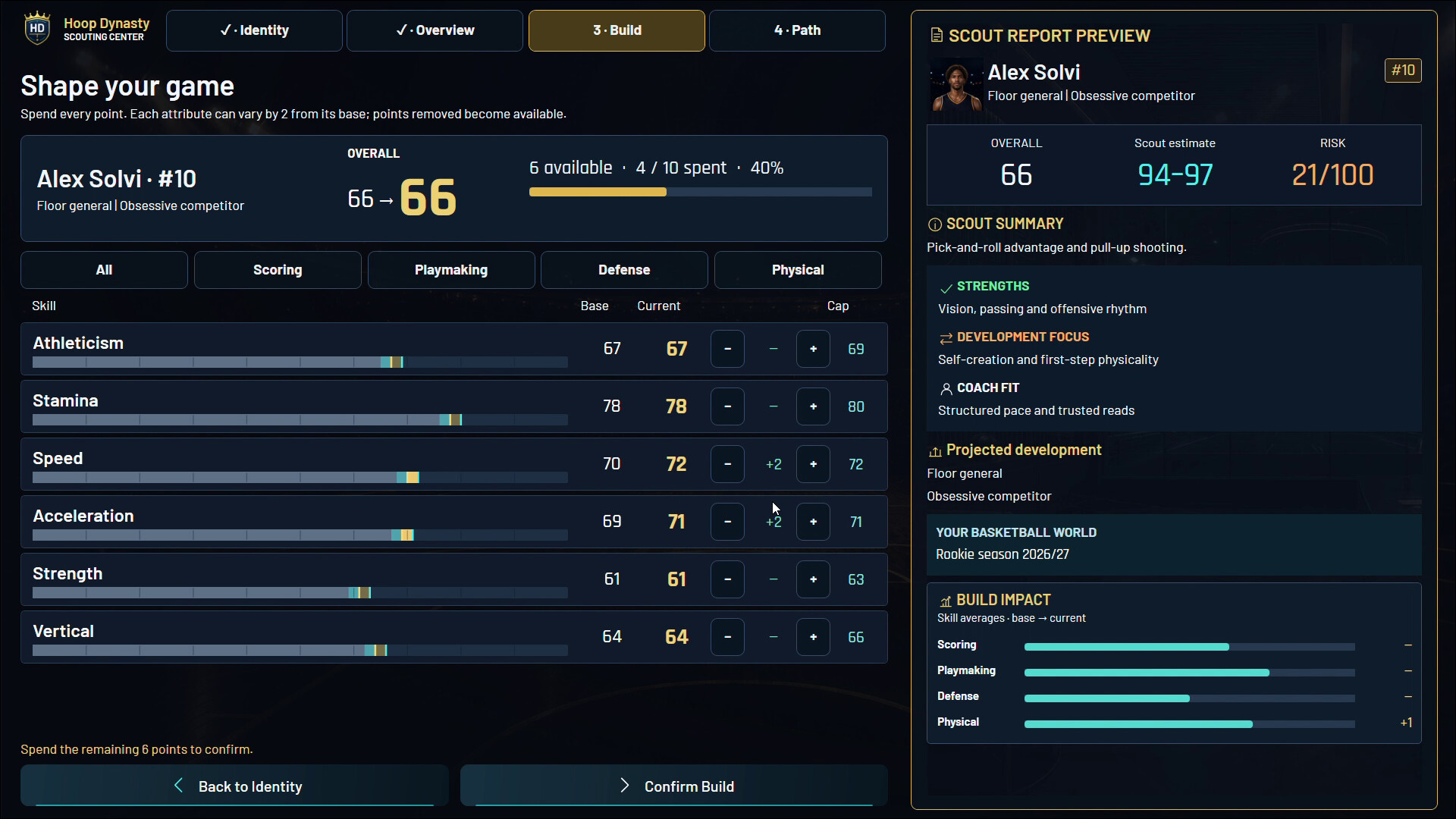This screenshot has width=1456, height=819.
Task: Increase Athleticism with the plus button
Action: (813, 349)
